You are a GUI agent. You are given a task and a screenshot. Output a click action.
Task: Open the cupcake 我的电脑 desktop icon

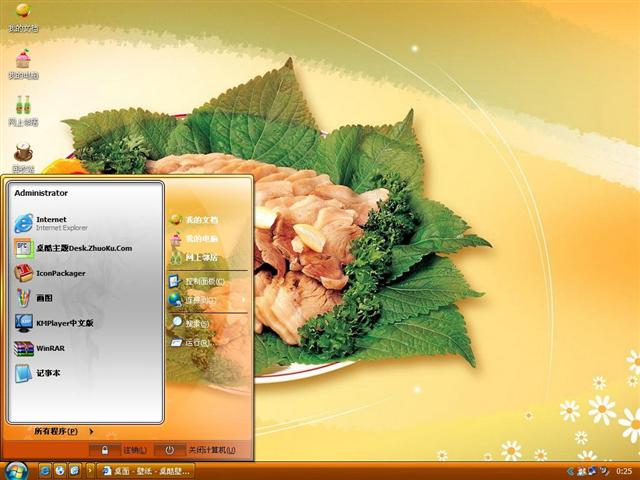[x=22, y=62]
